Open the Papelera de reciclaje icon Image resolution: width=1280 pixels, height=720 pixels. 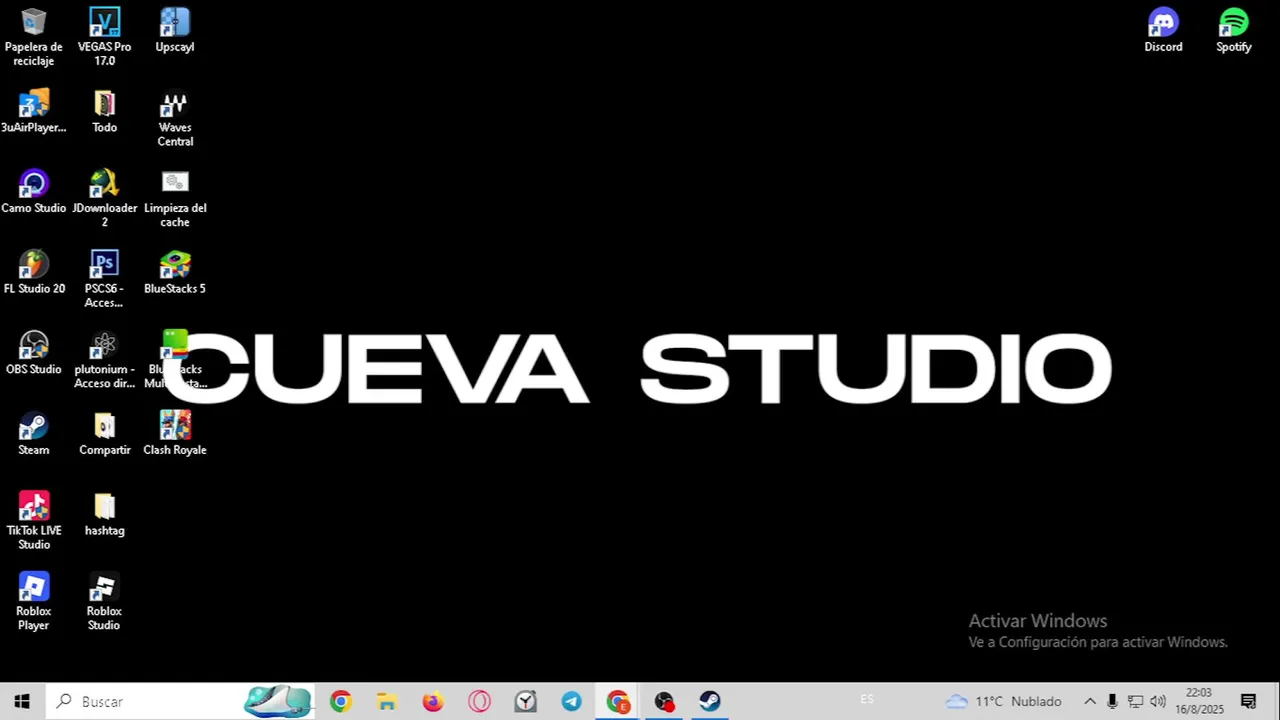(33, 36)
